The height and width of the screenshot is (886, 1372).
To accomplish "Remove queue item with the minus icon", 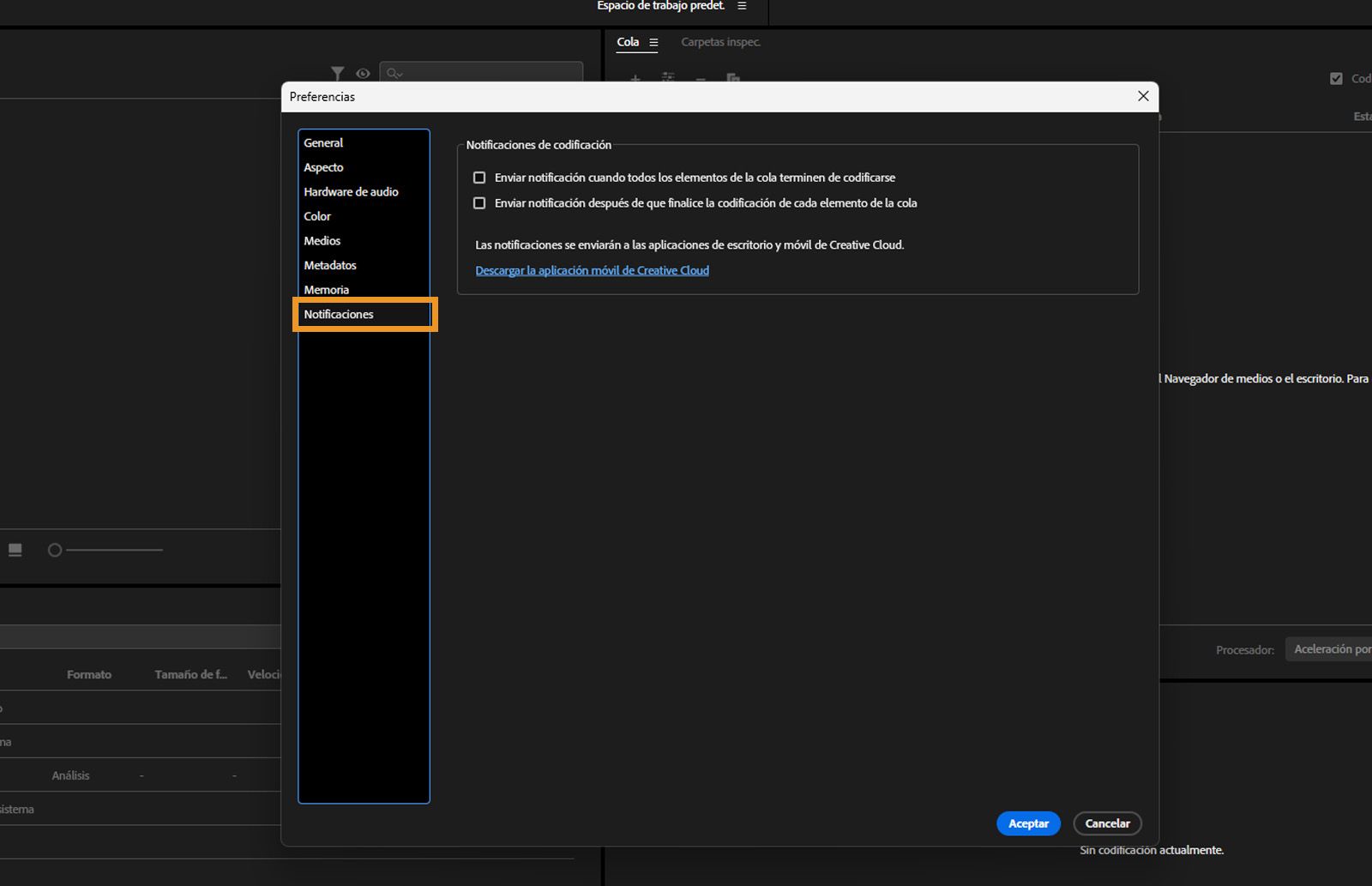I will [x=701, y=81].
